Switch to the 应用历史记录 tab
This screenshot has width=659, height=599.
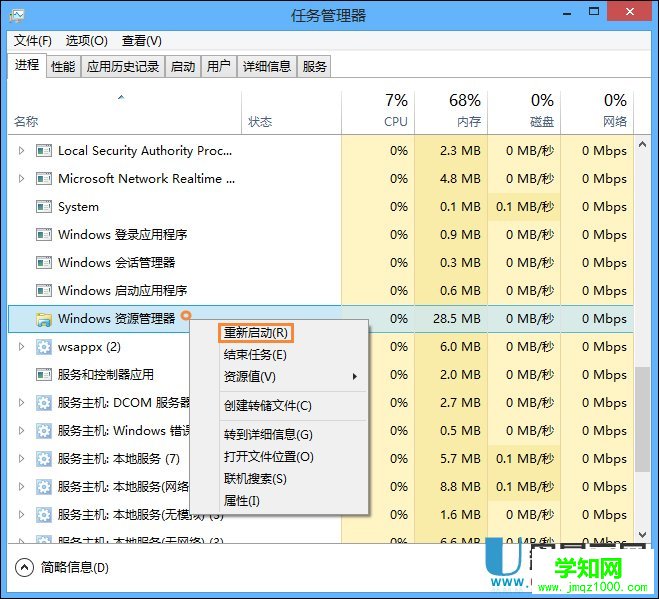(x=123, y=66)
